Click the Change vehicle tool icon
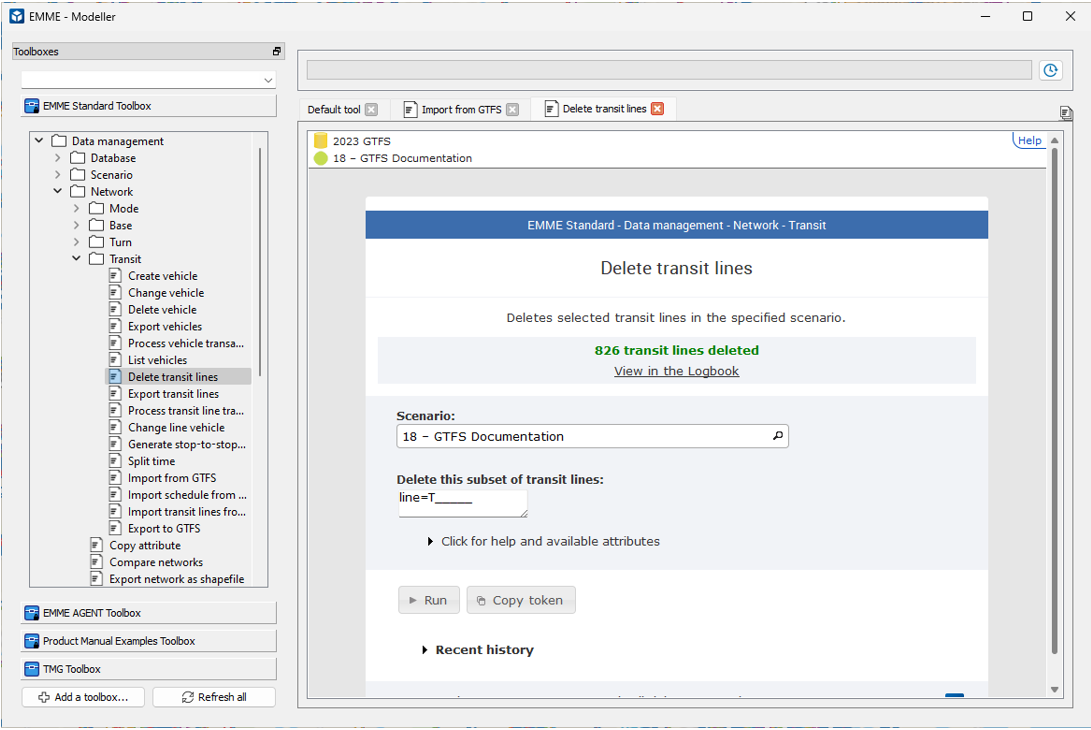This screenshot has width=1091, height=730. 116,292
